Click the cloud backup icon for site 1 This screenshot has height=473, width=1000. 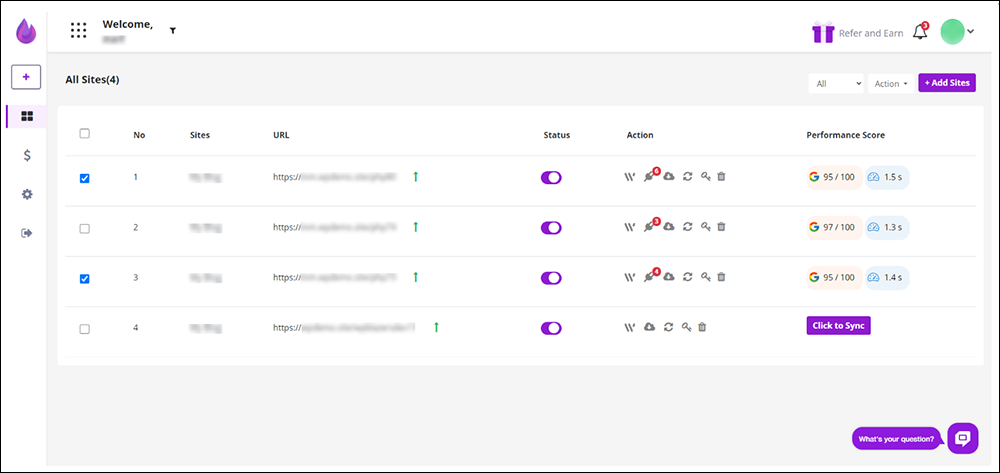[668, 177]
